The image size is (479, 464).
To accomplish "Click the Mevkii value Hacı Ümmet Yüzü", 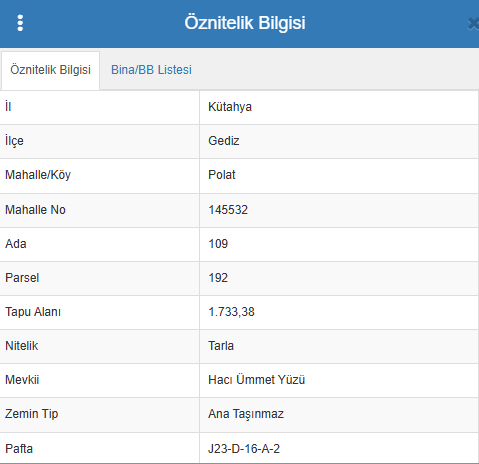I will pos(257,380).
